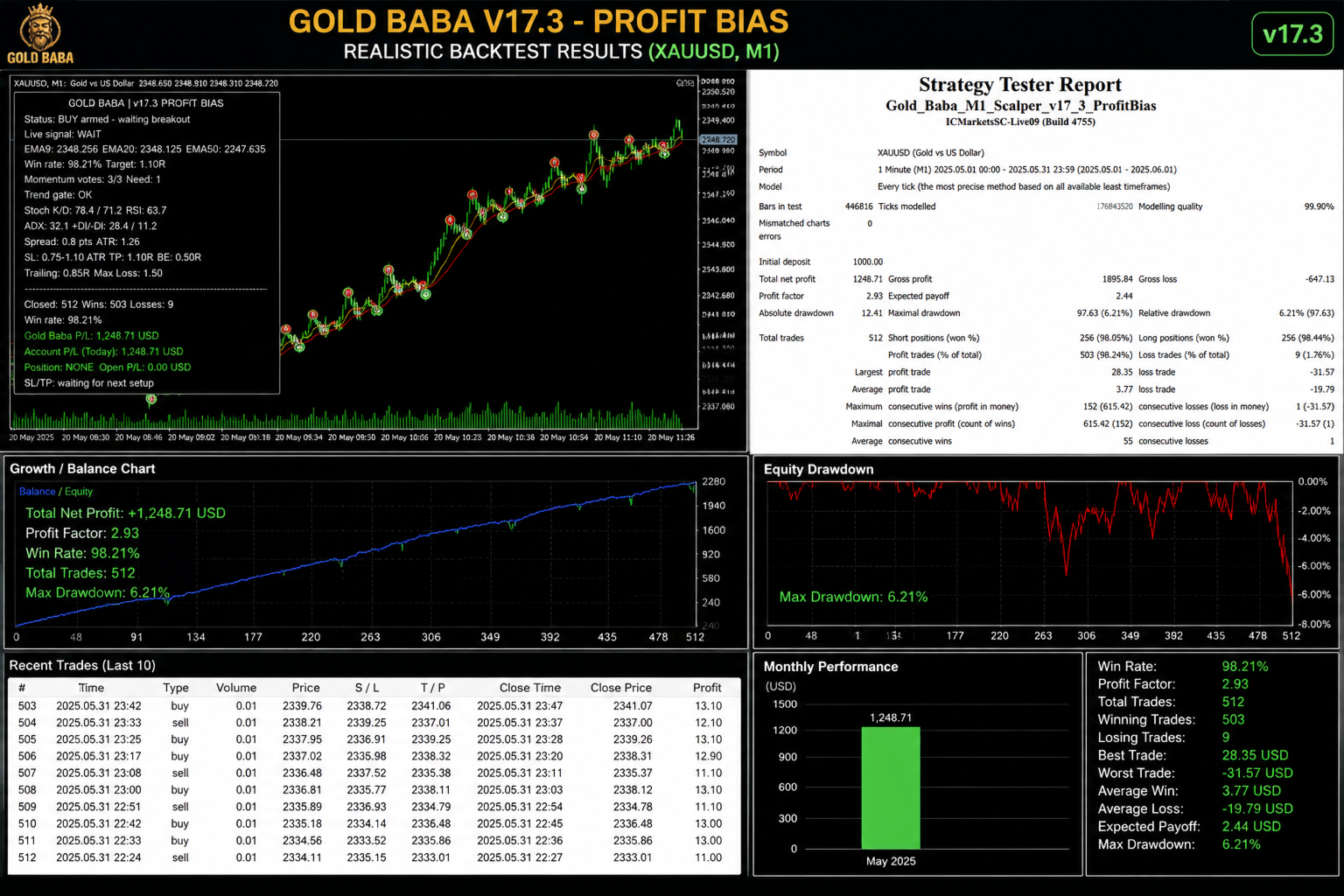Click the Profit column header

707,688
